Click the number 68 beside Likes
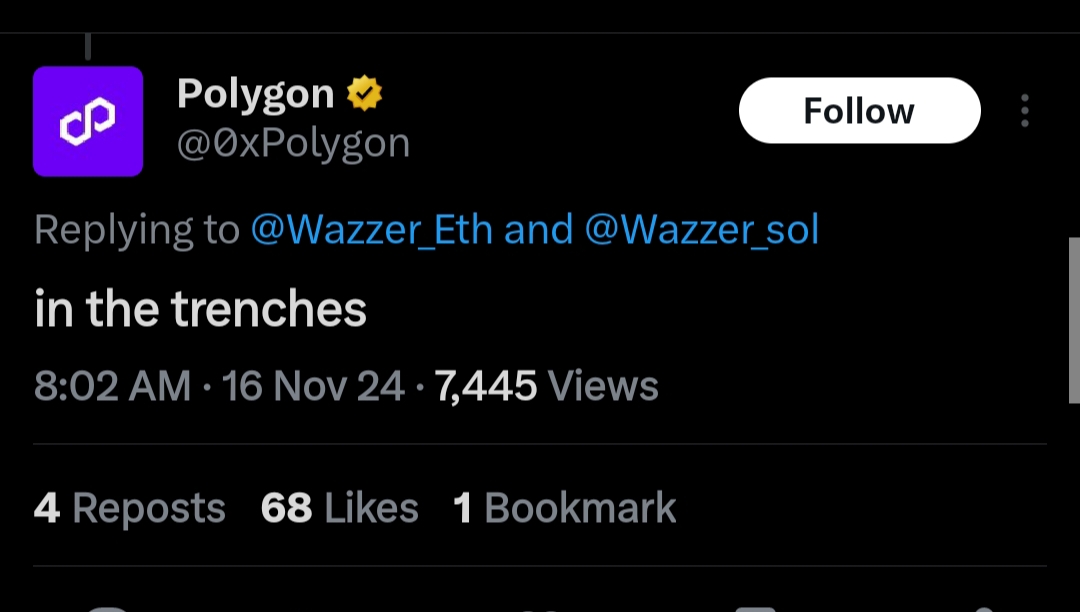 tap(287, 508)
